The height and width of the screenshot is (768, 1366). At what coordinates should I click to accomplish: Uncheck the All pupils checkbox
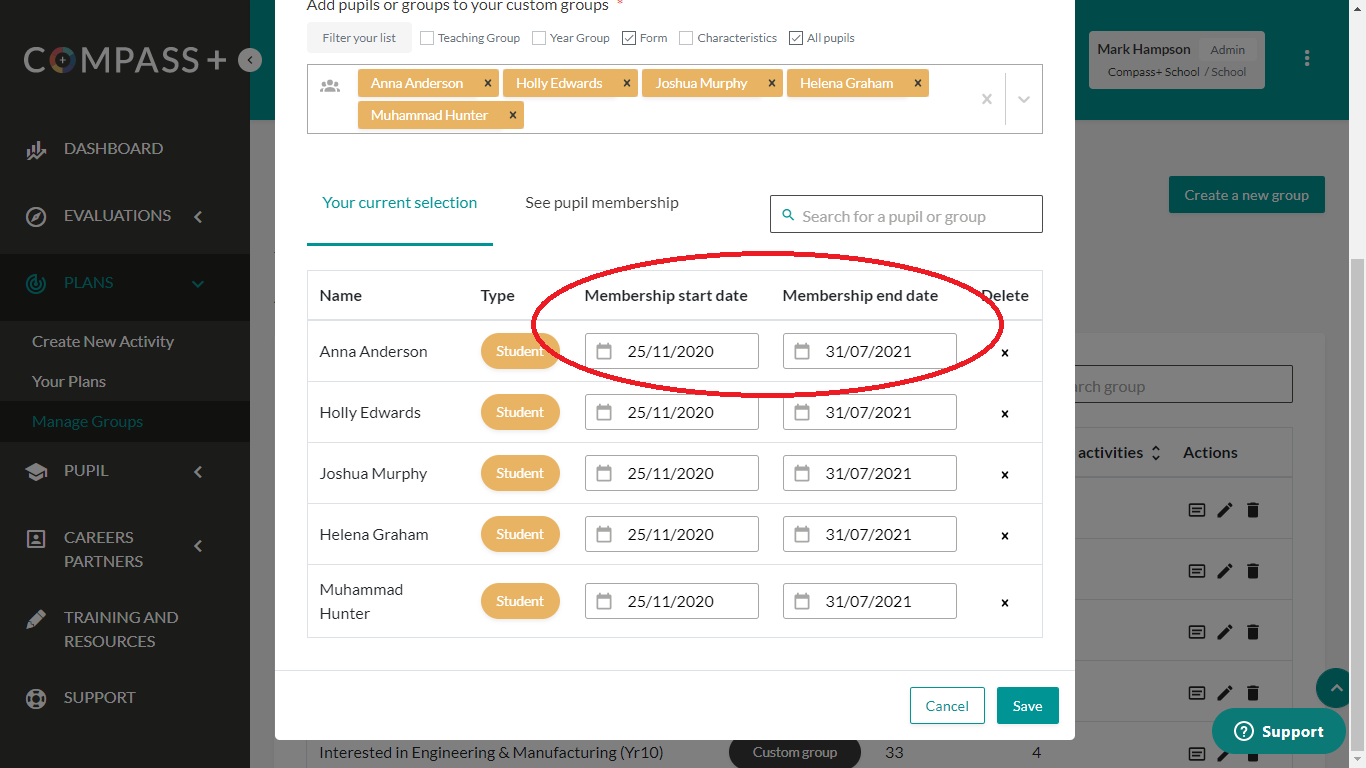[x=796, y=38]
